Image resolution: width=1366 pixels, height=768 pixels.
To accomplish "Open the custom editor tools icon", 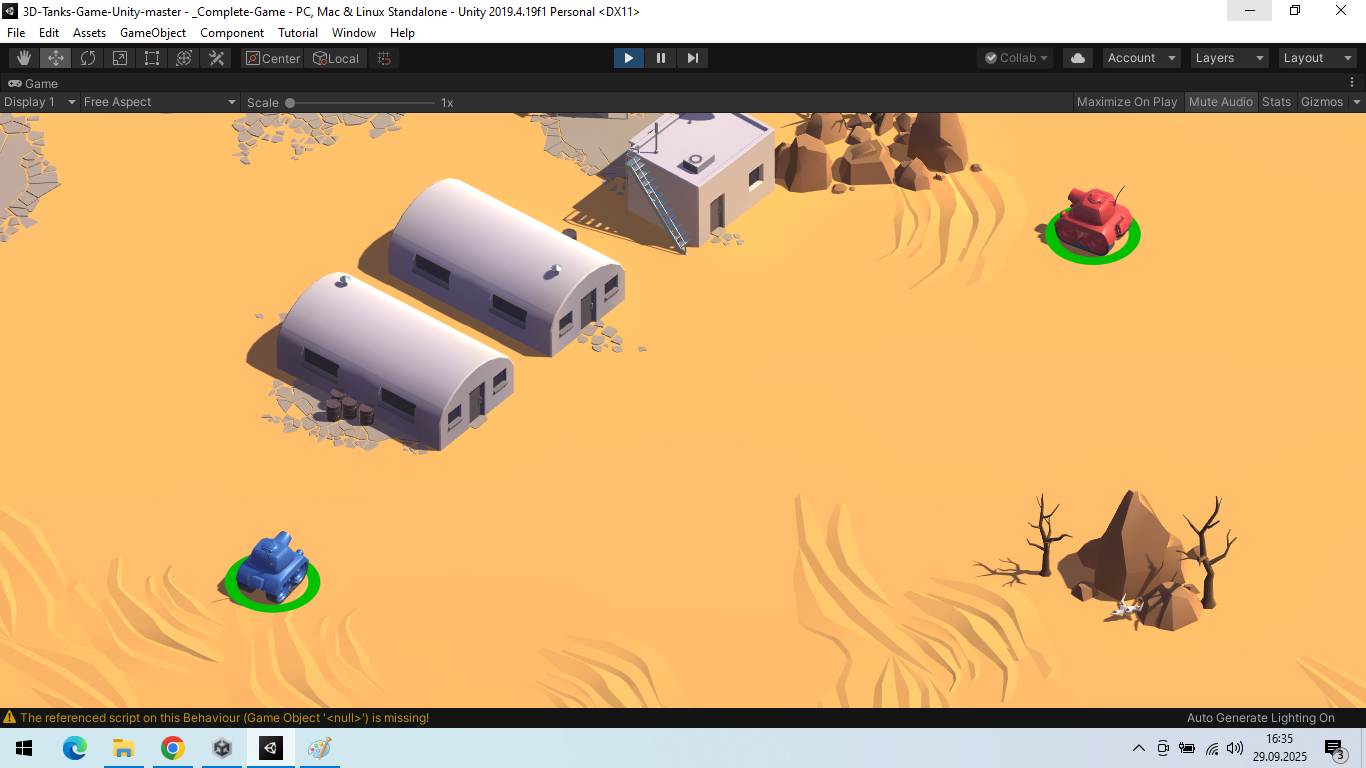I will coord(216,58).
